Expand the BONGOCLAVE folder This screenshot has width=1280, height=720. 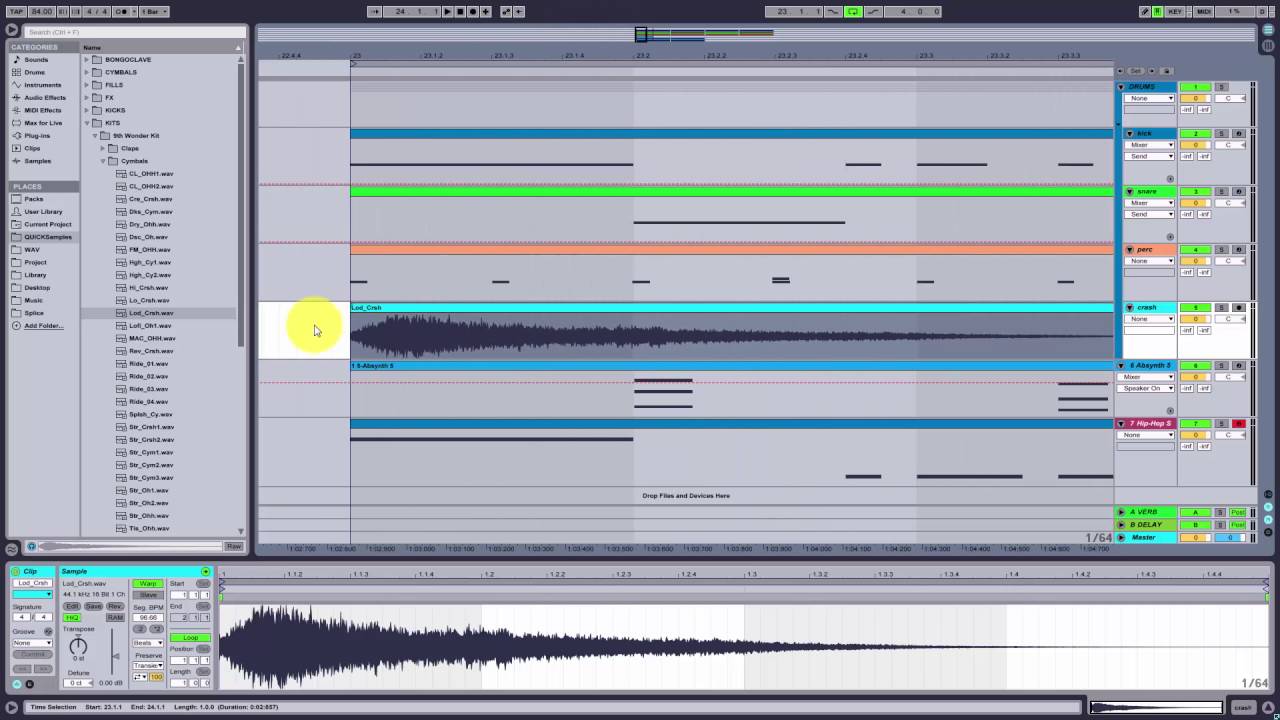86,60
